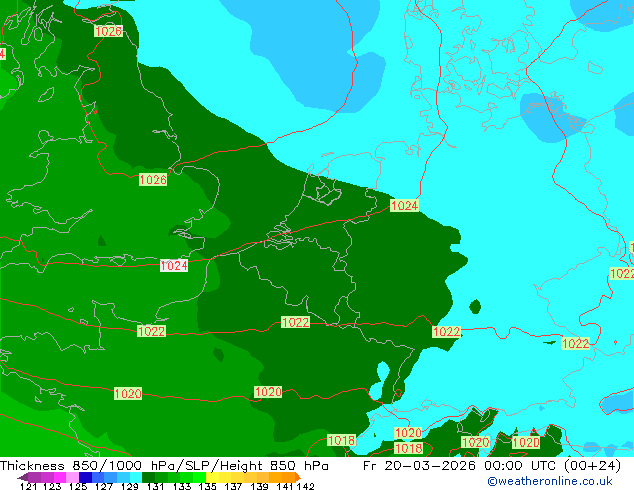Click the 'Thickness 850/1000 hPa/SLP/Height 850 hPa' title
The image size is (634, 490).
pos(164,466)
